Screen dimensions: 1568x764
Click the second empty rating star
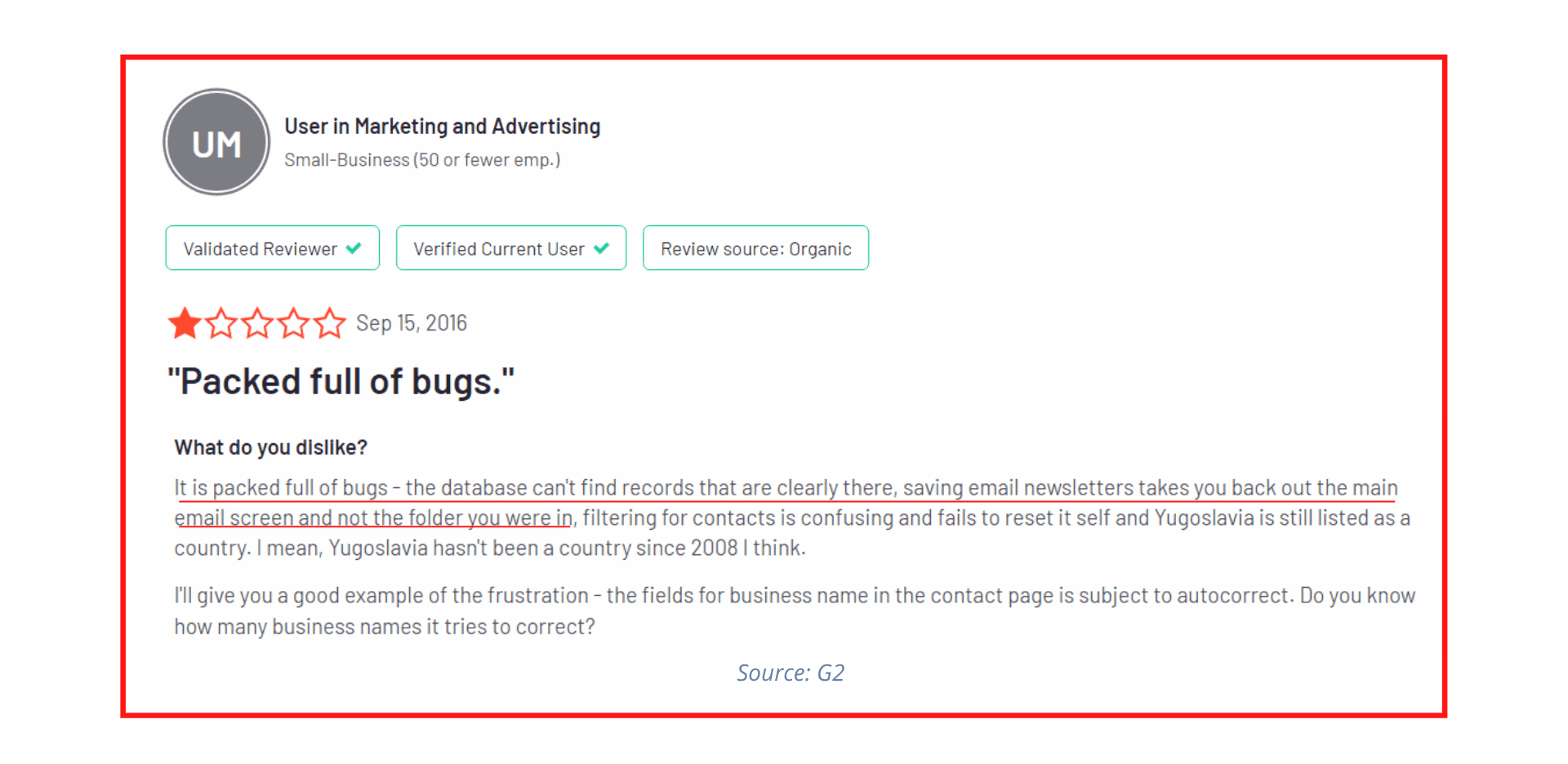click(221, 323)
